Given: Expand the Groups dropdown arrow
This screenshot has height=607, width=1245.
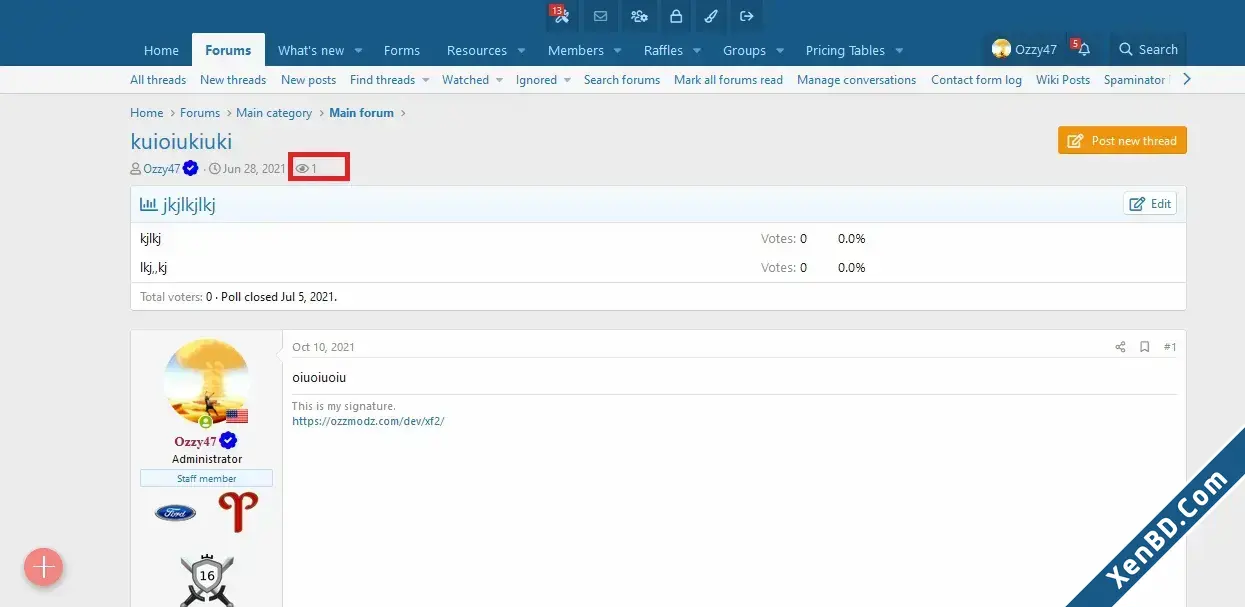Looking at the screenshot, I should point(780,50).
